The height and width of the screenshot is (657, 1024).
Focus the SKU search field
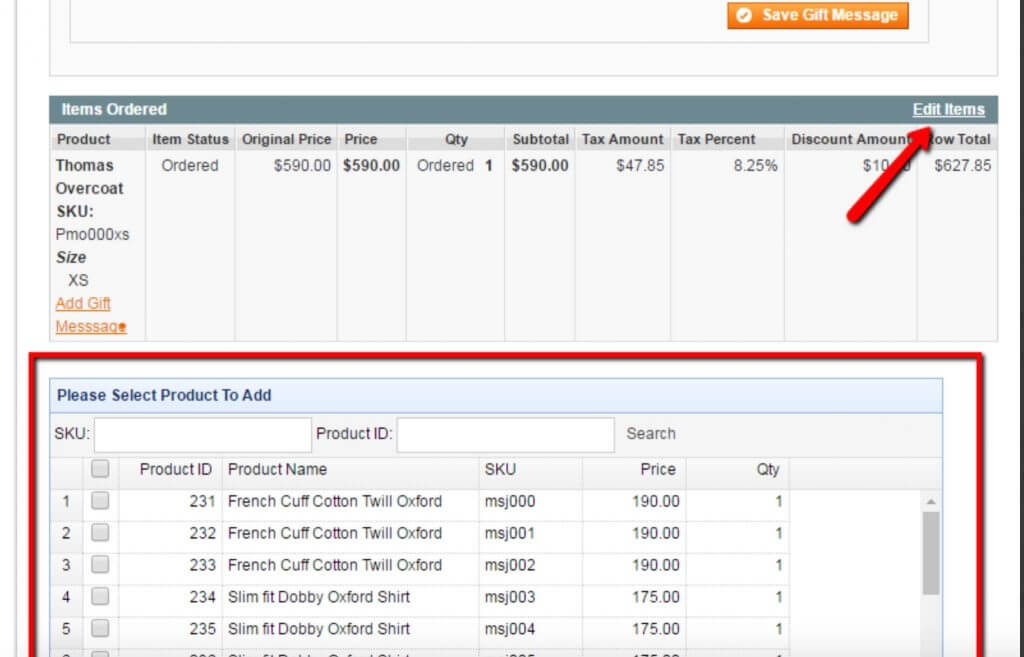202,434
